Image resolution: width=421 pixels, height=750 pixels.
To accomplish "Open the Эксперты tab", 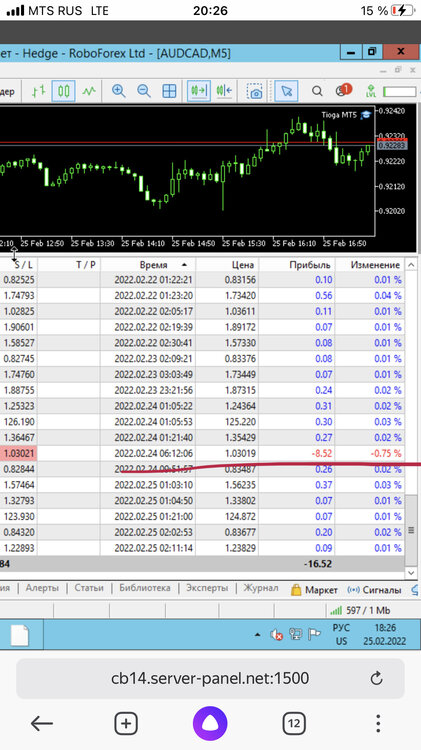I will tap(207, 588).
